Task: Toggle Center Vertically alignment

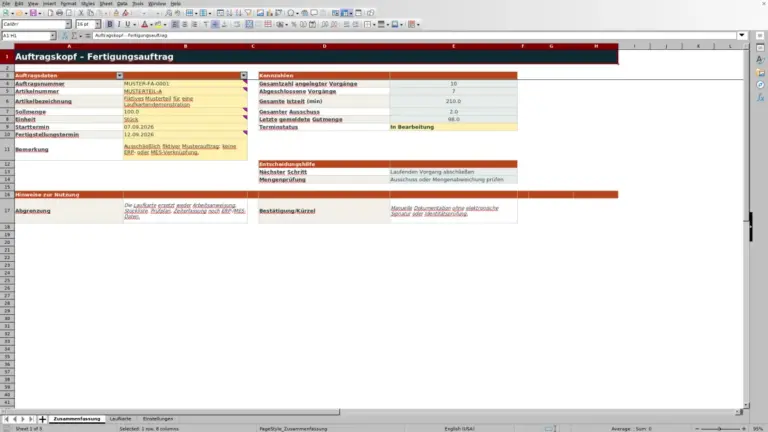Action: tap(215, 24)
